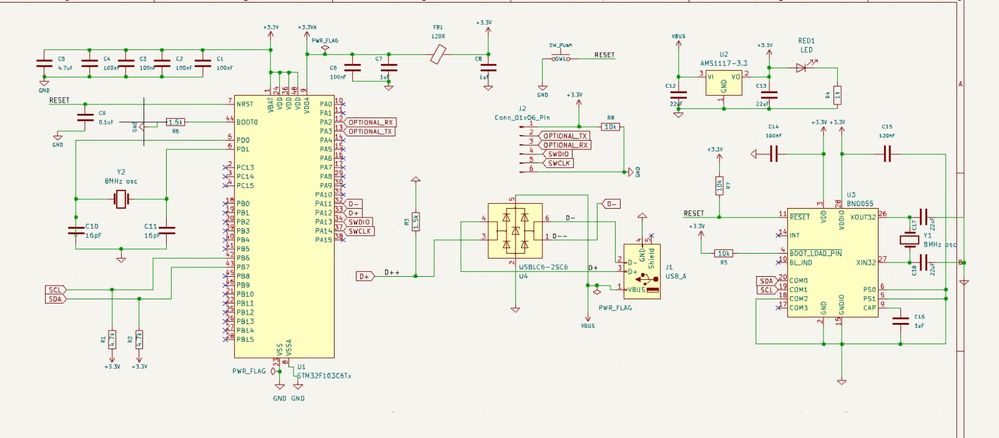Viewport: 999px width, 438px height.
Task: Select capacitor C3 symbol
Action: (126, 63)
